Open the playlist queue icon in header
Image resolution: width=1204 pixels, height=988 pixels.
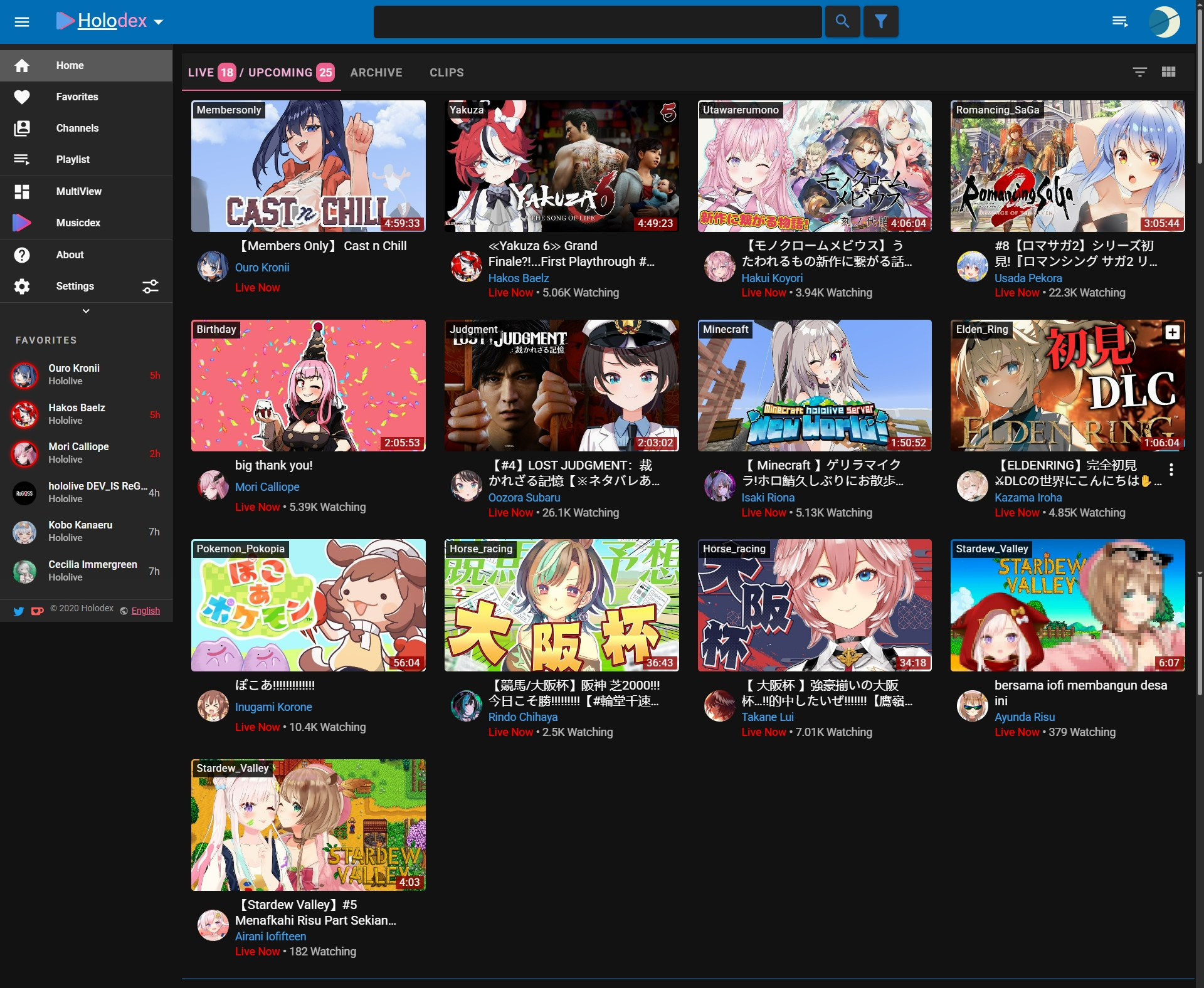[x=1120, y=21]
